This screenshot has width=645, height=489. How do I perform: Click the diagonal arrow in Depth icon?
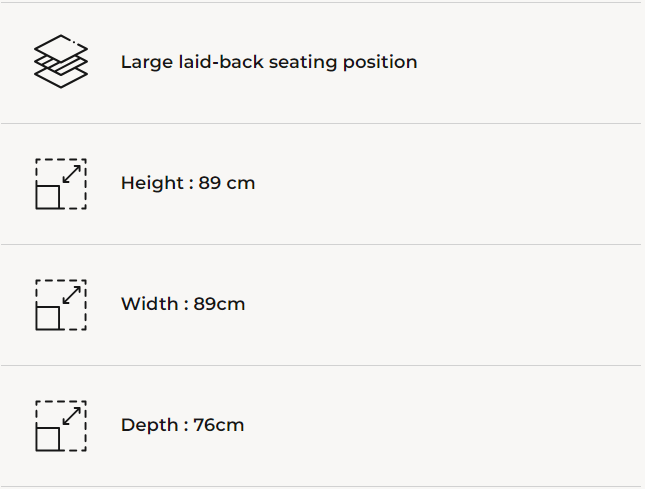[x=71, y=415]
